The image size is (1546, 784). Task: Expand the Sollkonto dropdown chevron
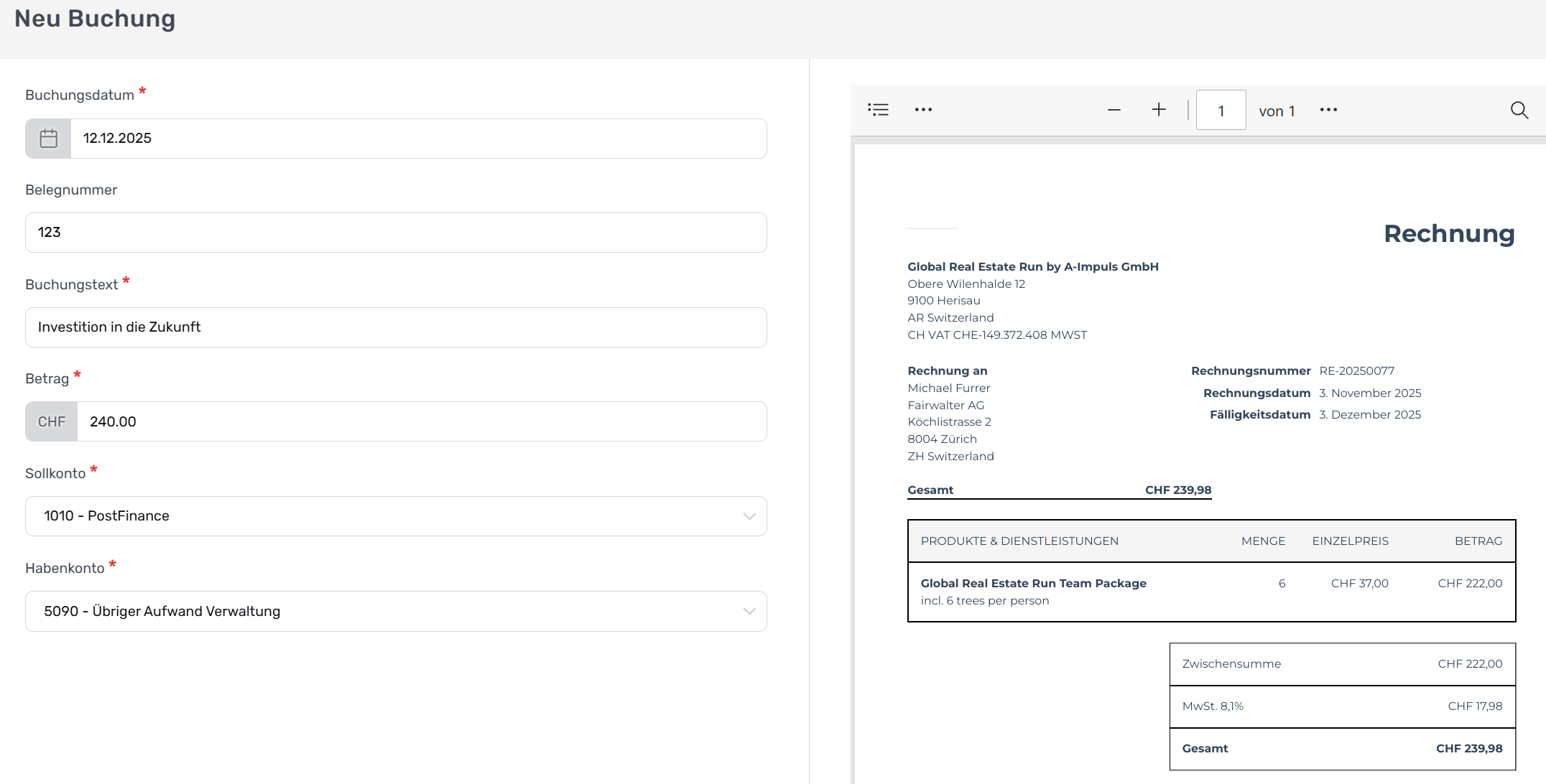coord(749,516)
